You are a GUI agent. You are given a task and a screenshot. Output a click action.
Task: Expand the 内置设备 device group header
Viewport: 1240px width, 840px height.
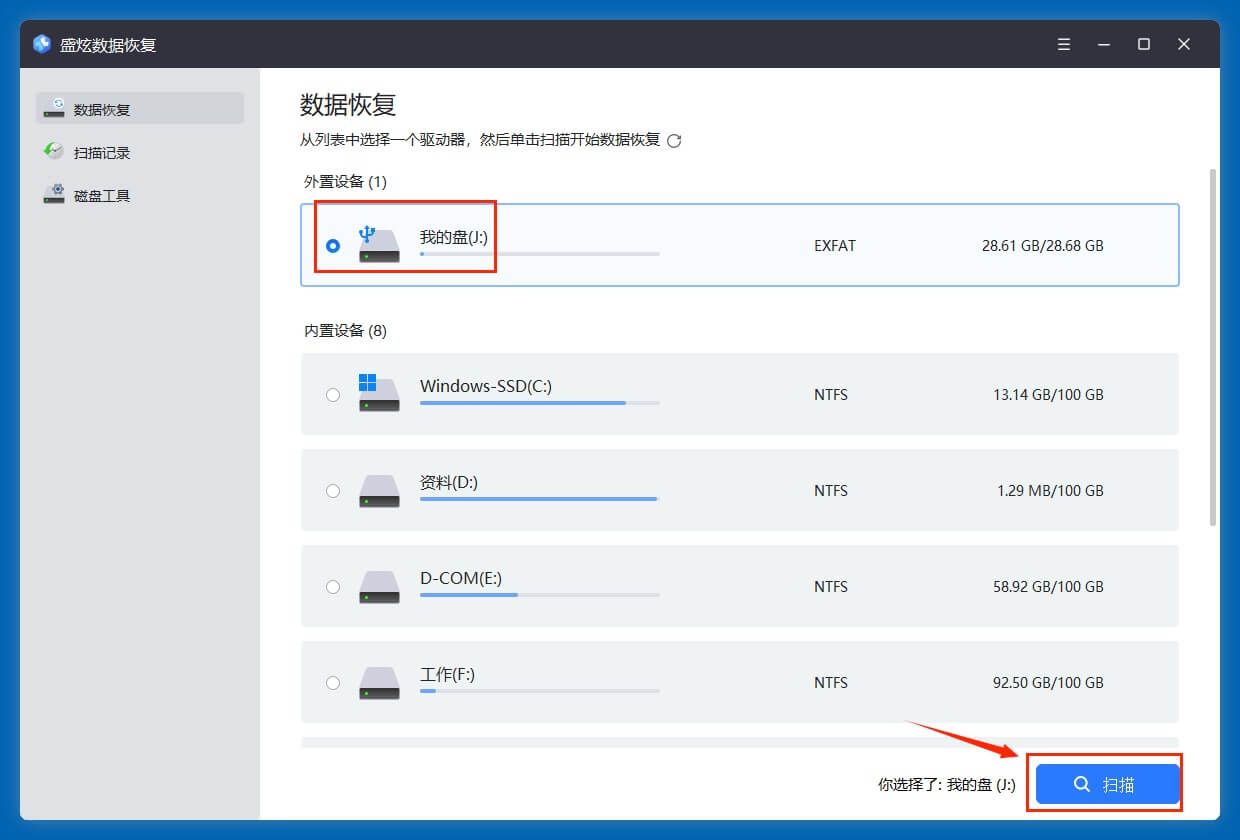point(344,330)
